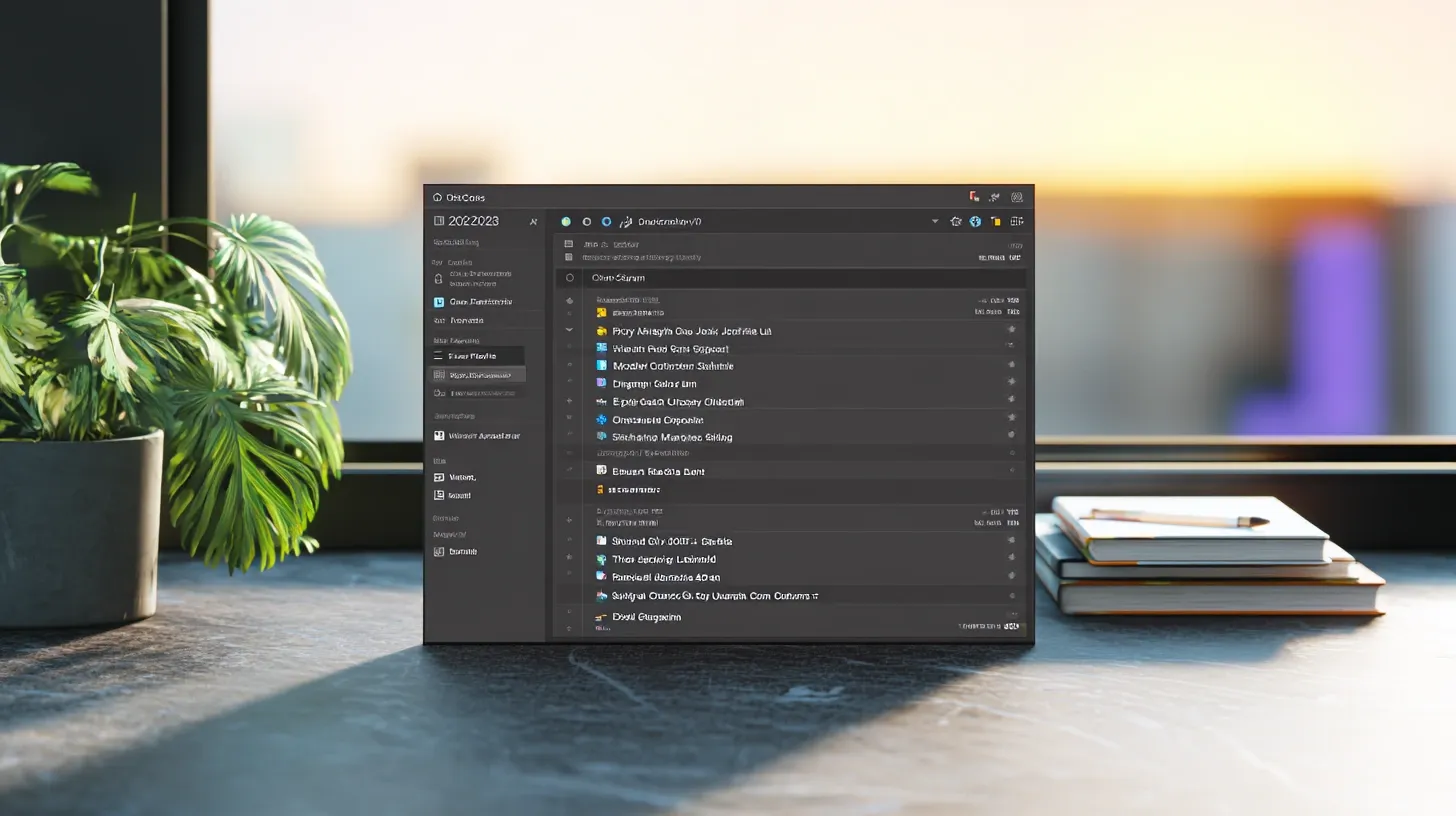
Task: Select the highlighted sidebar item with hamburger icon
Action: point(477,356)
